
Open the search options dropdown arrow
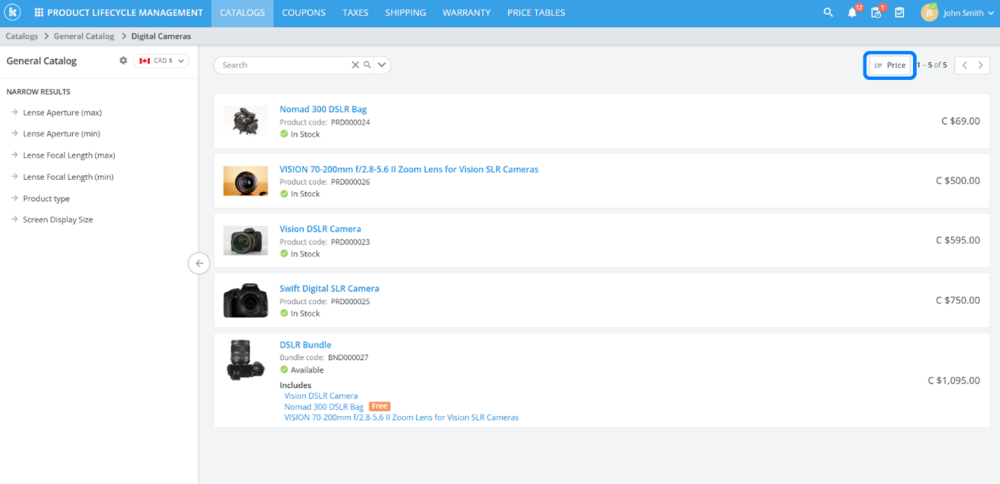coord(382,65)
